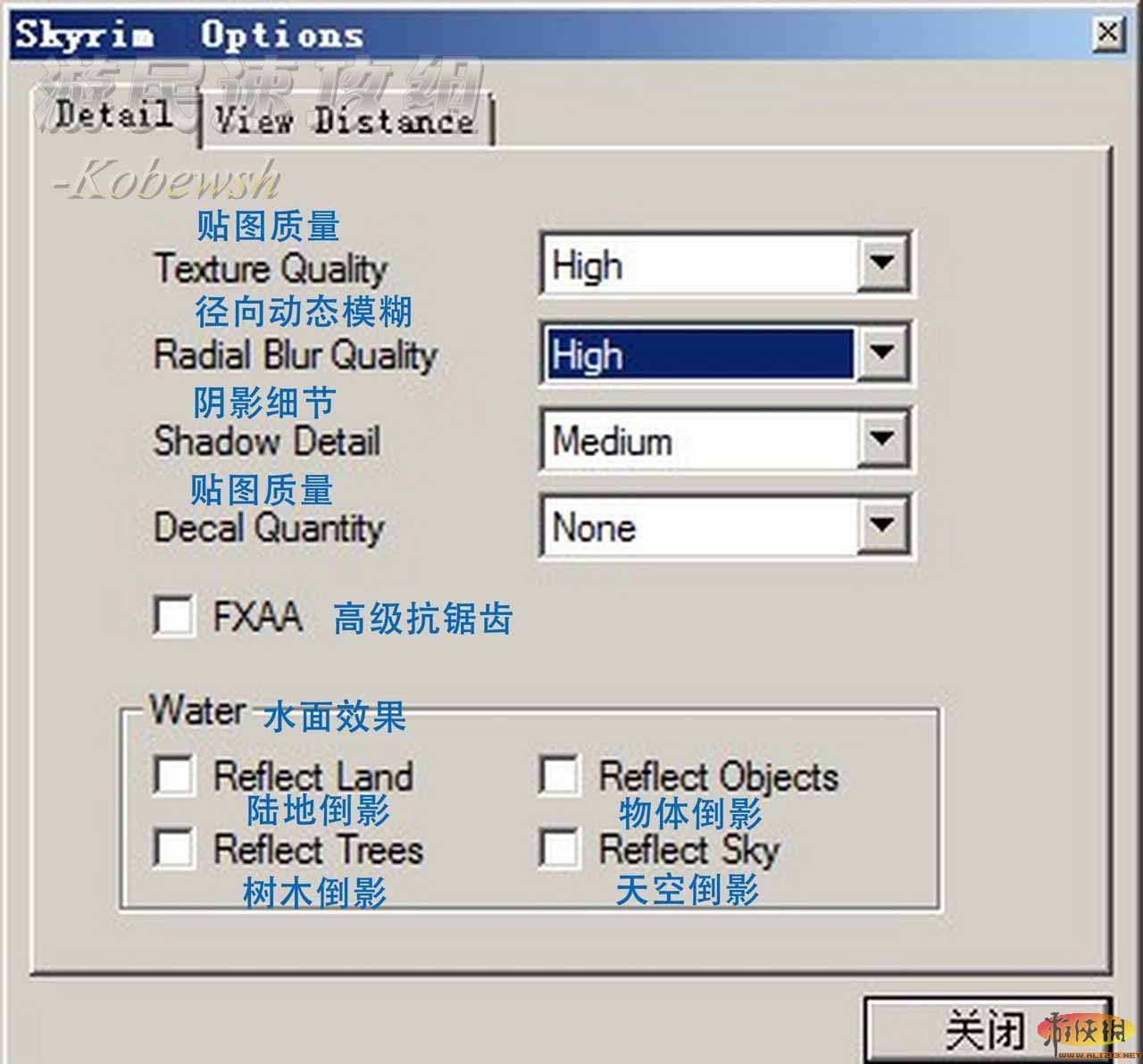Click the Shadow Detail Medium value
Image resolution: width=1143 pixels, height=1064 pixels.
[x=700, y=439]
